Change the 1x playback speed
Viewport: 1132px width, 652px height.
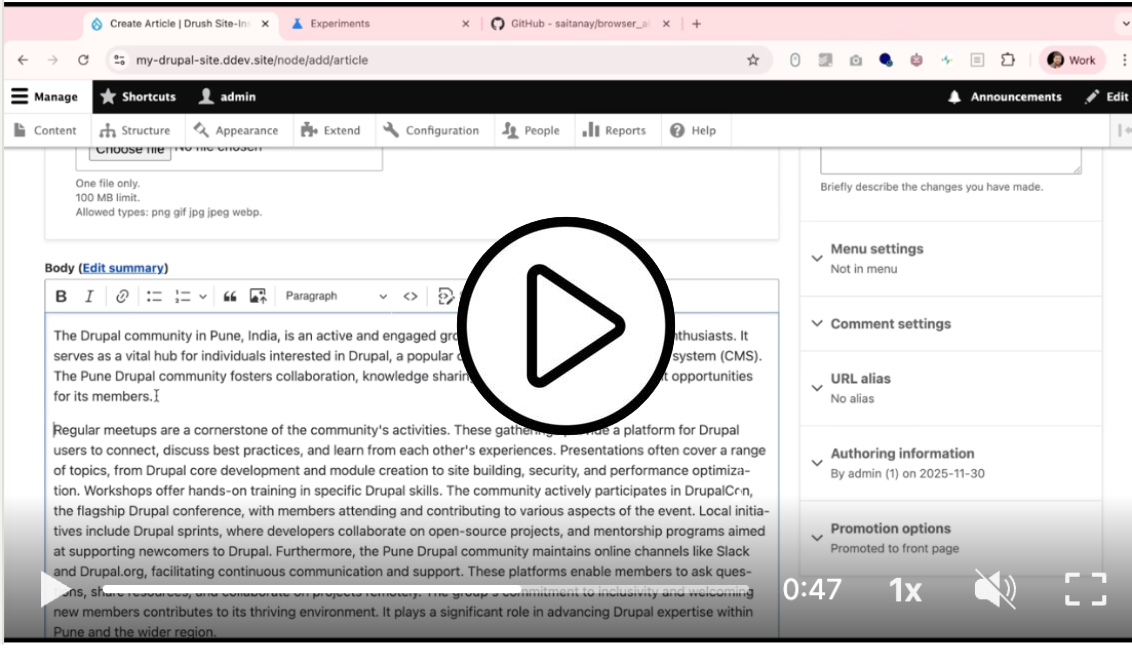tap(905, 591)
